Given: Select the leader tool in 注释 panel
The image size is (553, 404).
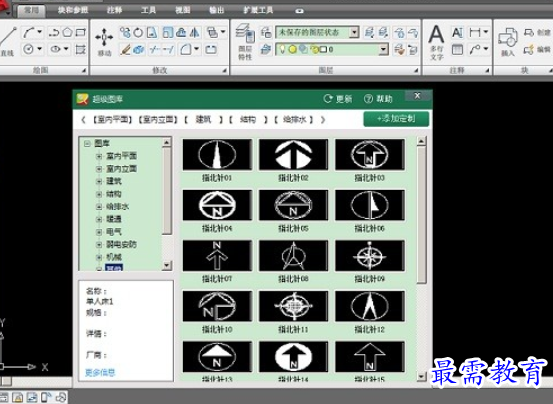Looking at the screenshot, I should coord(475,49).
